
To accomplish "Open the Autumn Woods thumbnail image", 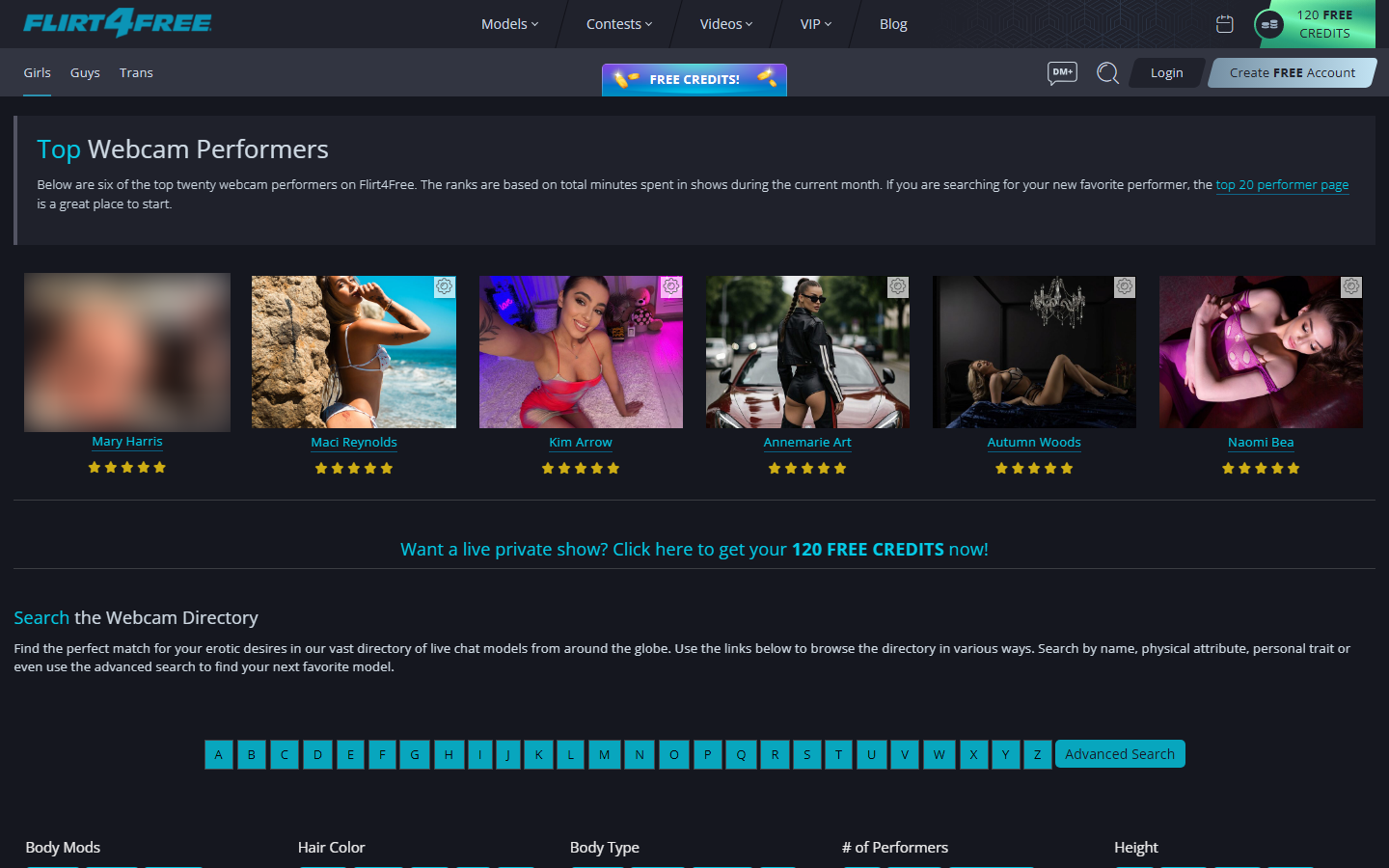I will [x=1034, y=352].
